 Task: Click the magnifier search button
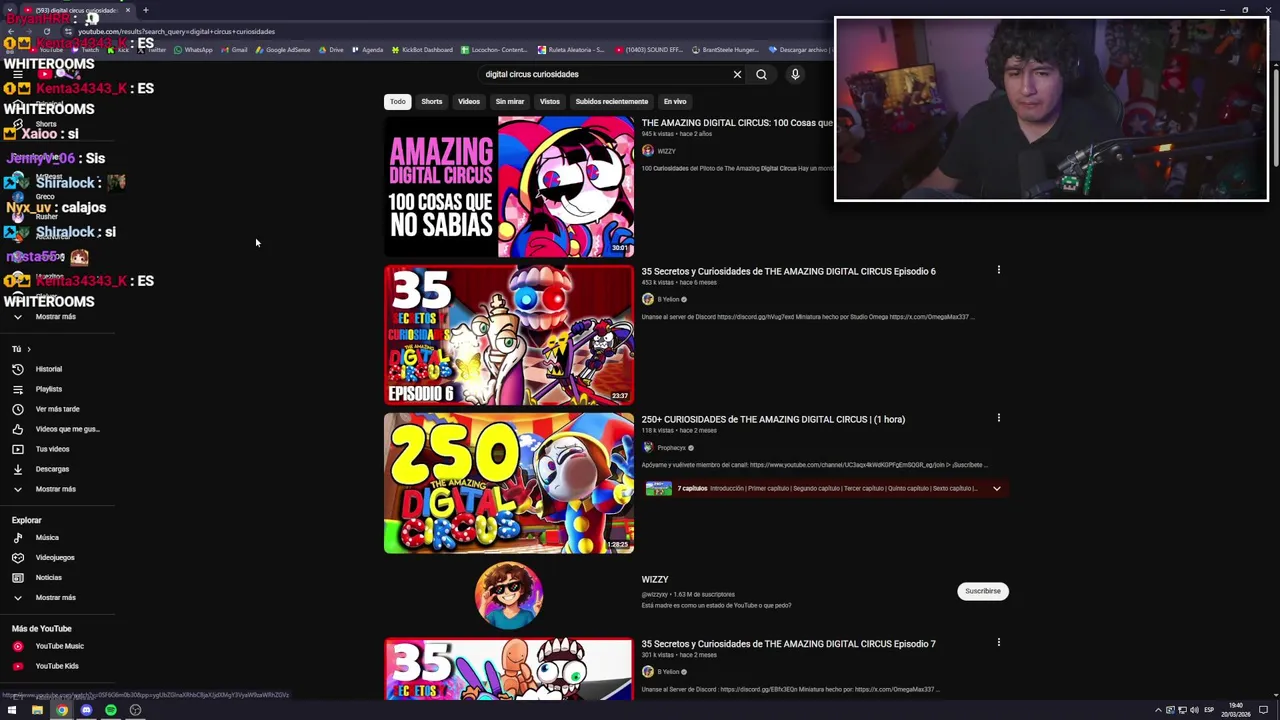click(761, 74)
